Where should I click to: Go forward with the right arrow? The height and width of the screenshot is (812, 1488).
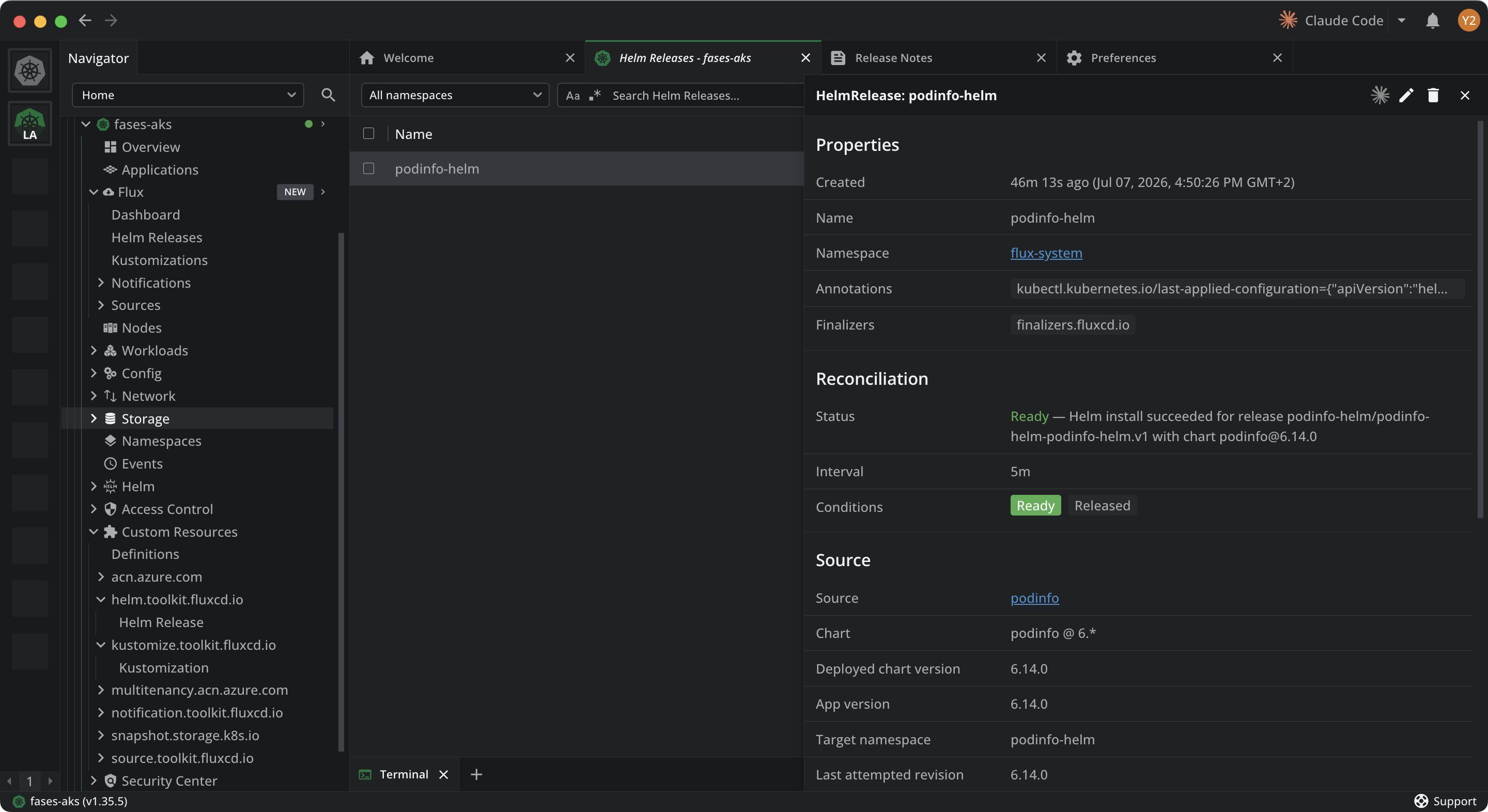coord(111,21)
